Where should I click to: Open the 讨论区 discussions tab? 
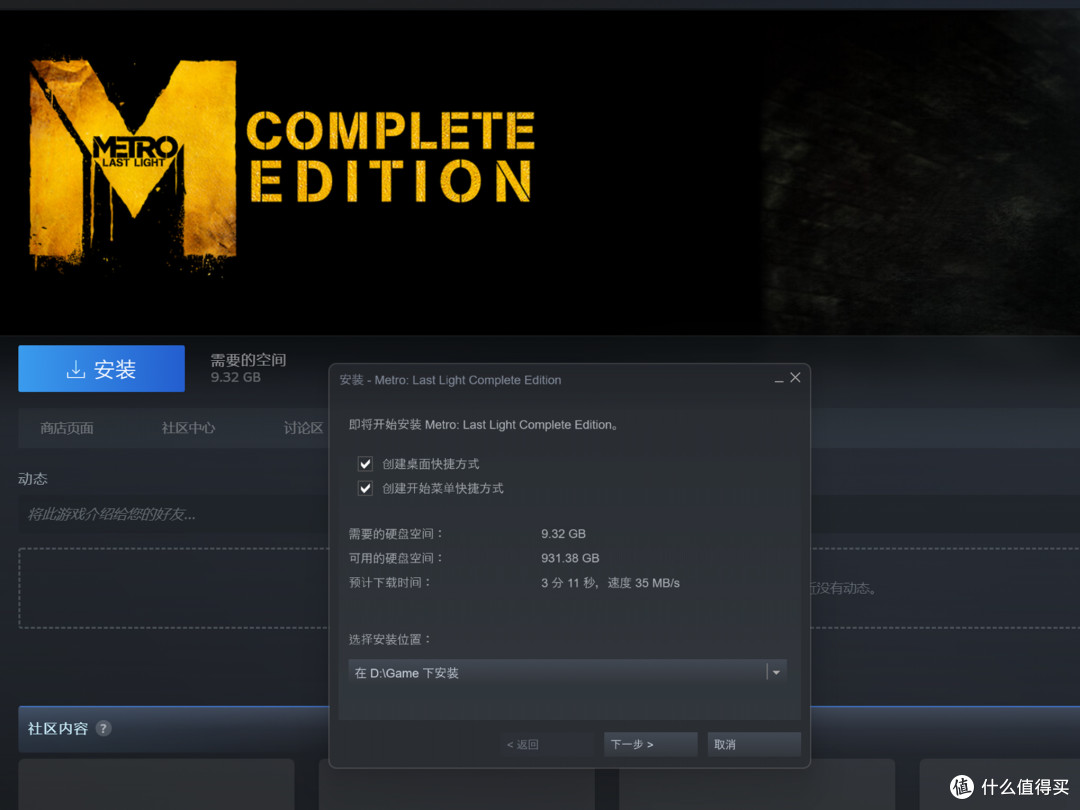click(303, 428)
